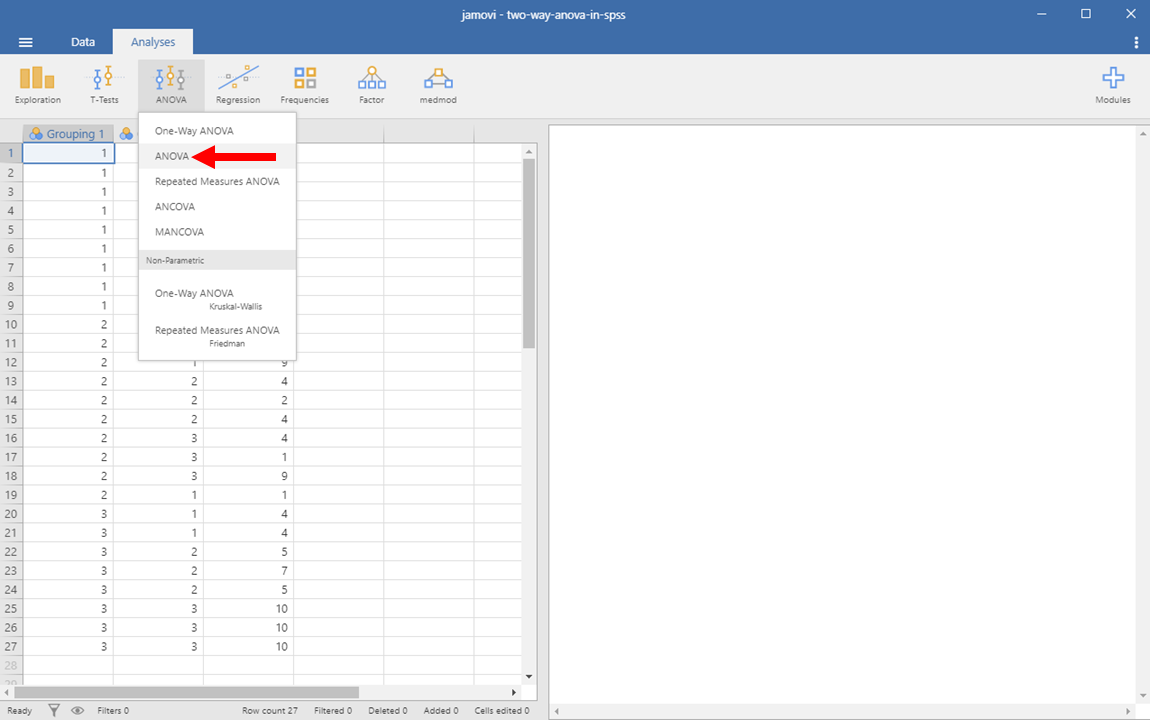Screen dimensions: 1150x720
Task: Open the vertical three-dot options menu
Action: click(x=1136, y=42)
